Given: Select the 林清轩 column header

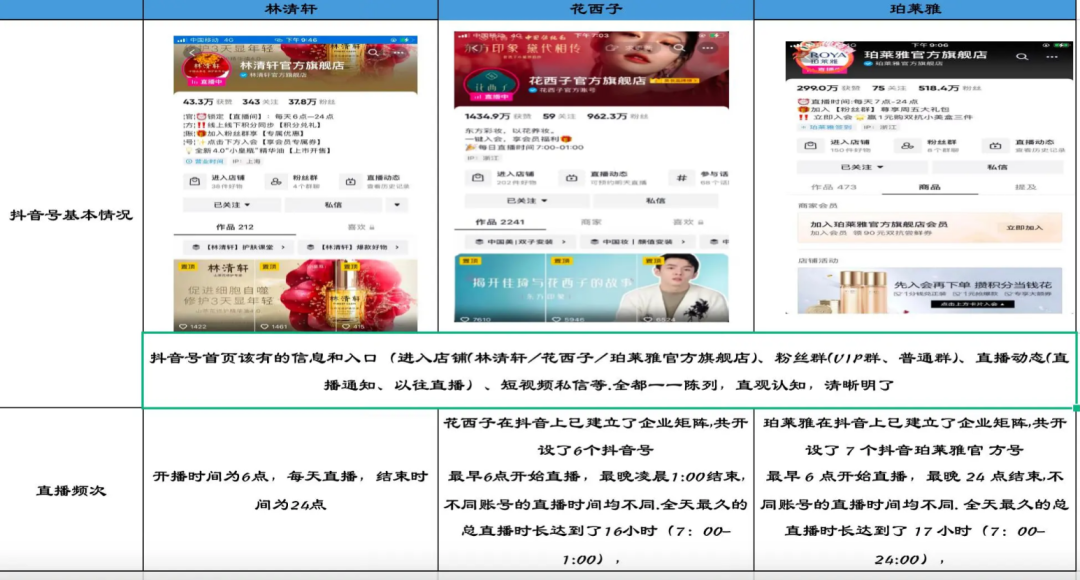Looking at the screenshot, I should click(290, 9).
